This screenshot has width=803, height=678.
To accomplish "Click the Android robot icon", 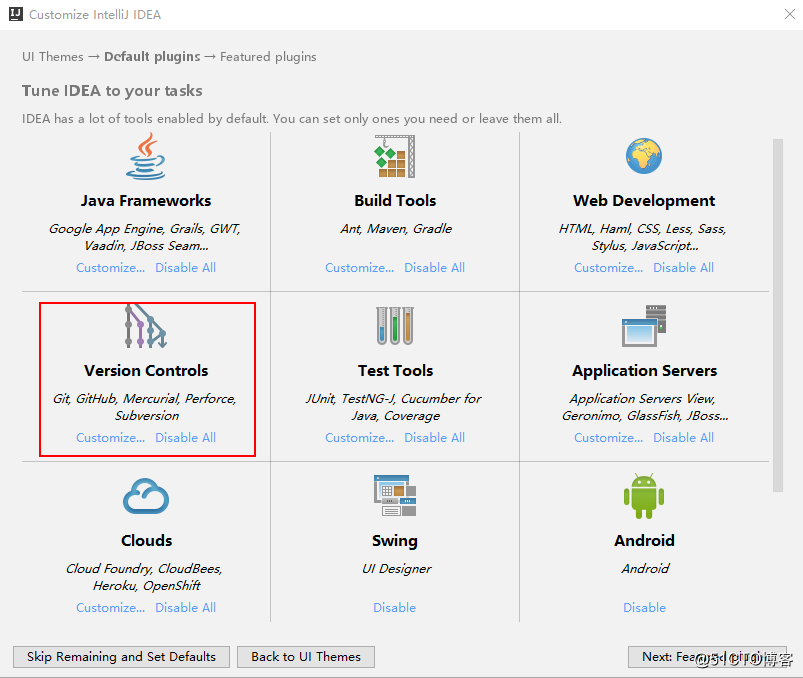I will pyautogui.click(x=644, y=496).
